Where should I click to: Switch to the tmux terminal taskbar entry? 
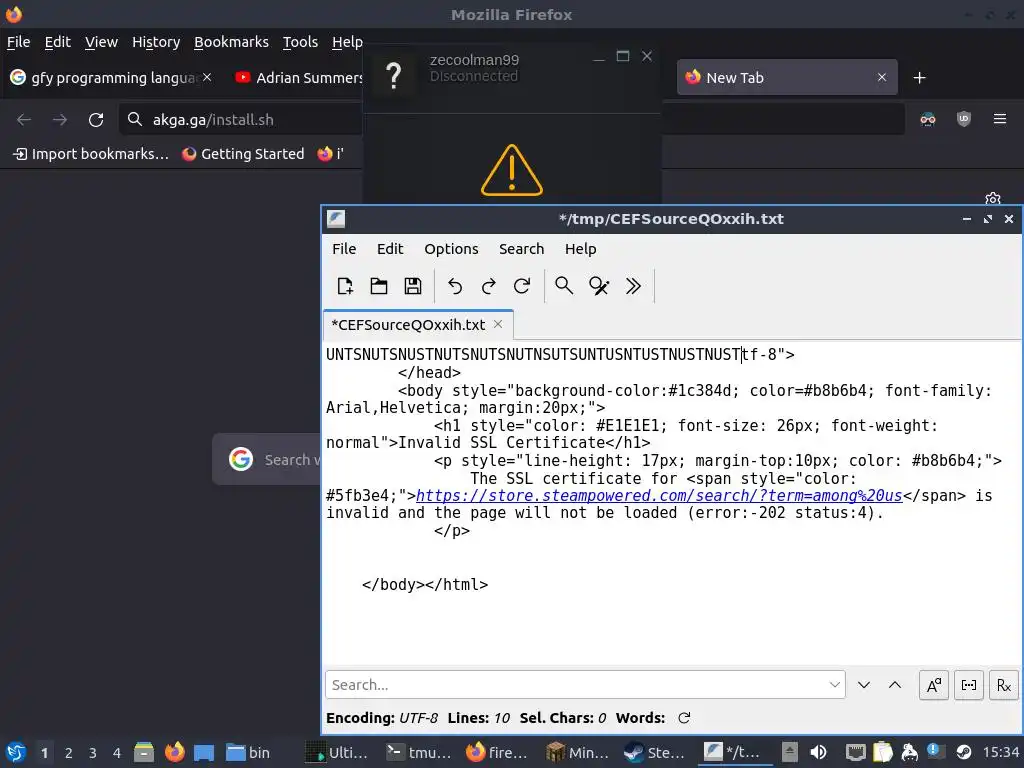419,752
